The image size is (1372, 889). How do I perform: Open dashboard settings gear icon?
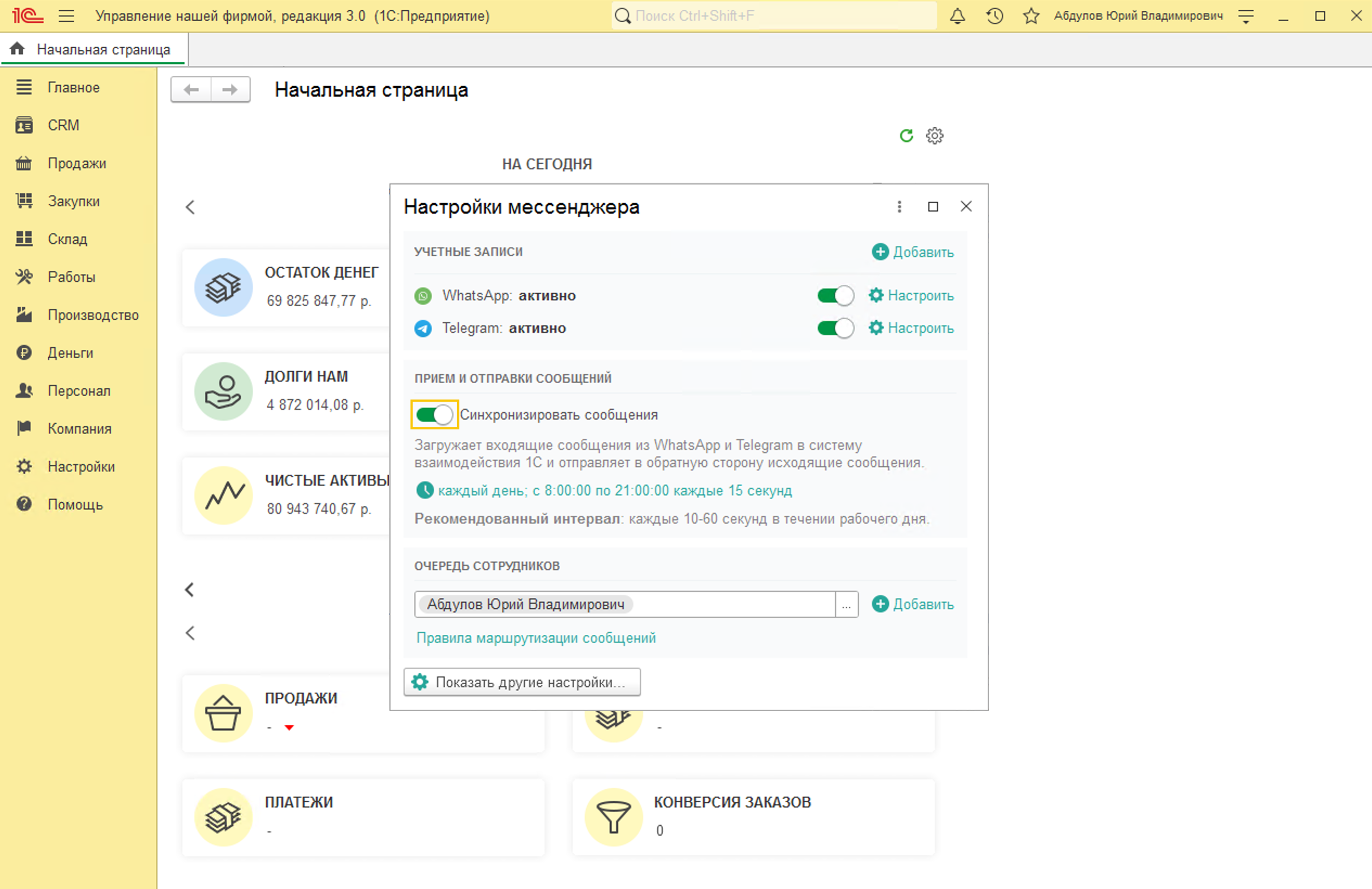[x=934, y=136]
